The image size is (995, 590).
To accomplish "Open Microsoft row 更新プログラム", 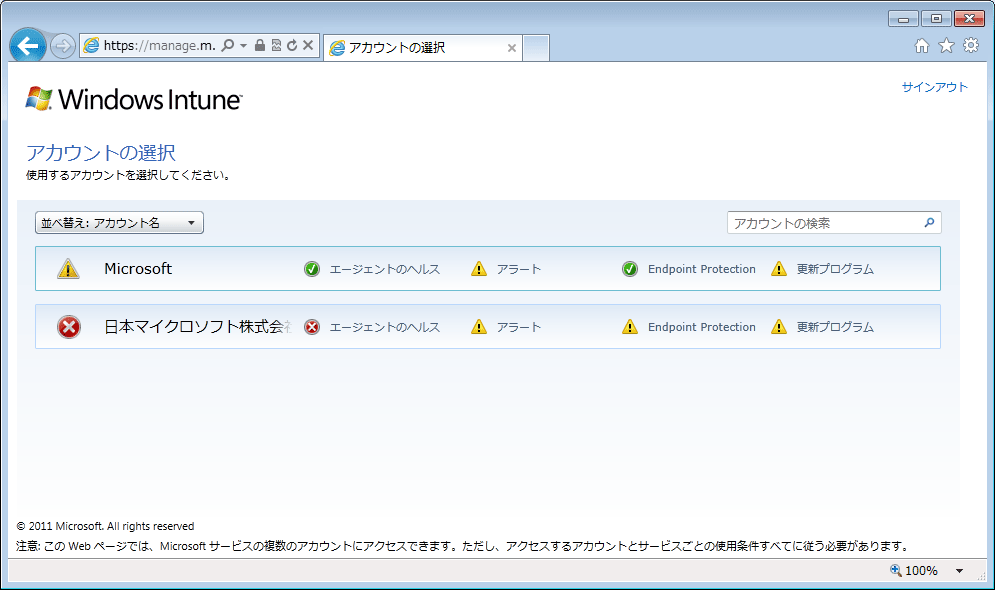I will click(835, 269).
